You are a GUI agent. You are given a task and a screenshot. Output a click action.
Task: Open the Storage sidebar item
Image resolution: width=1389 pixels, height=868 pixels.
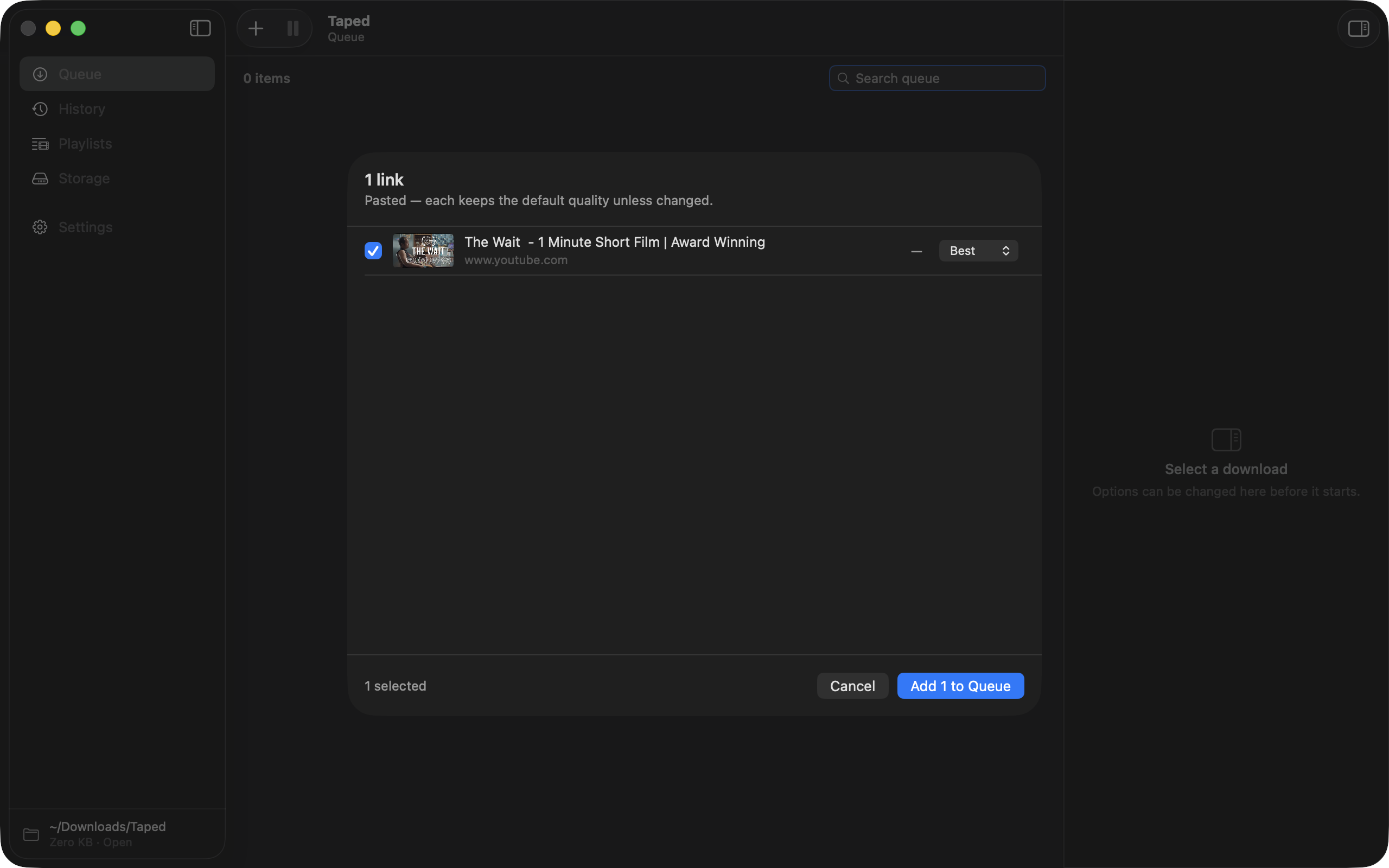coord(117,178)
